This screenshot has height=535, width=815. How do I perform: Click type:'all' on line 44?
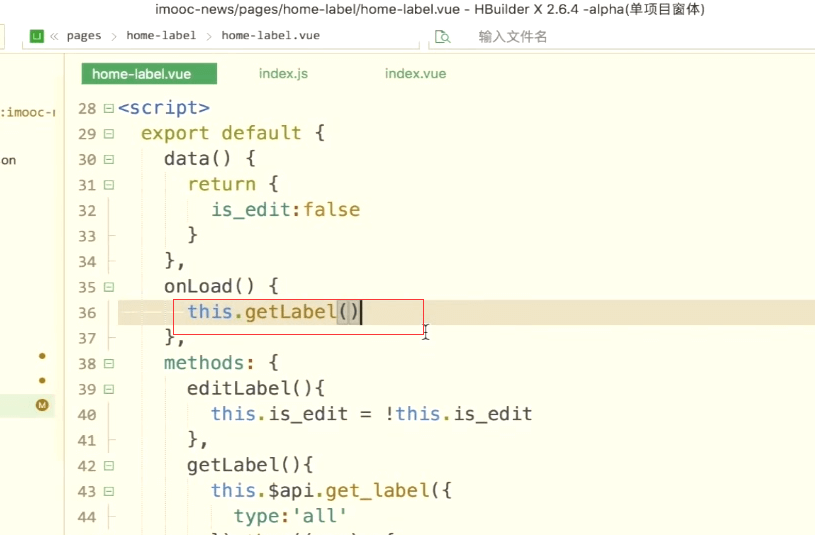point(290,516)
